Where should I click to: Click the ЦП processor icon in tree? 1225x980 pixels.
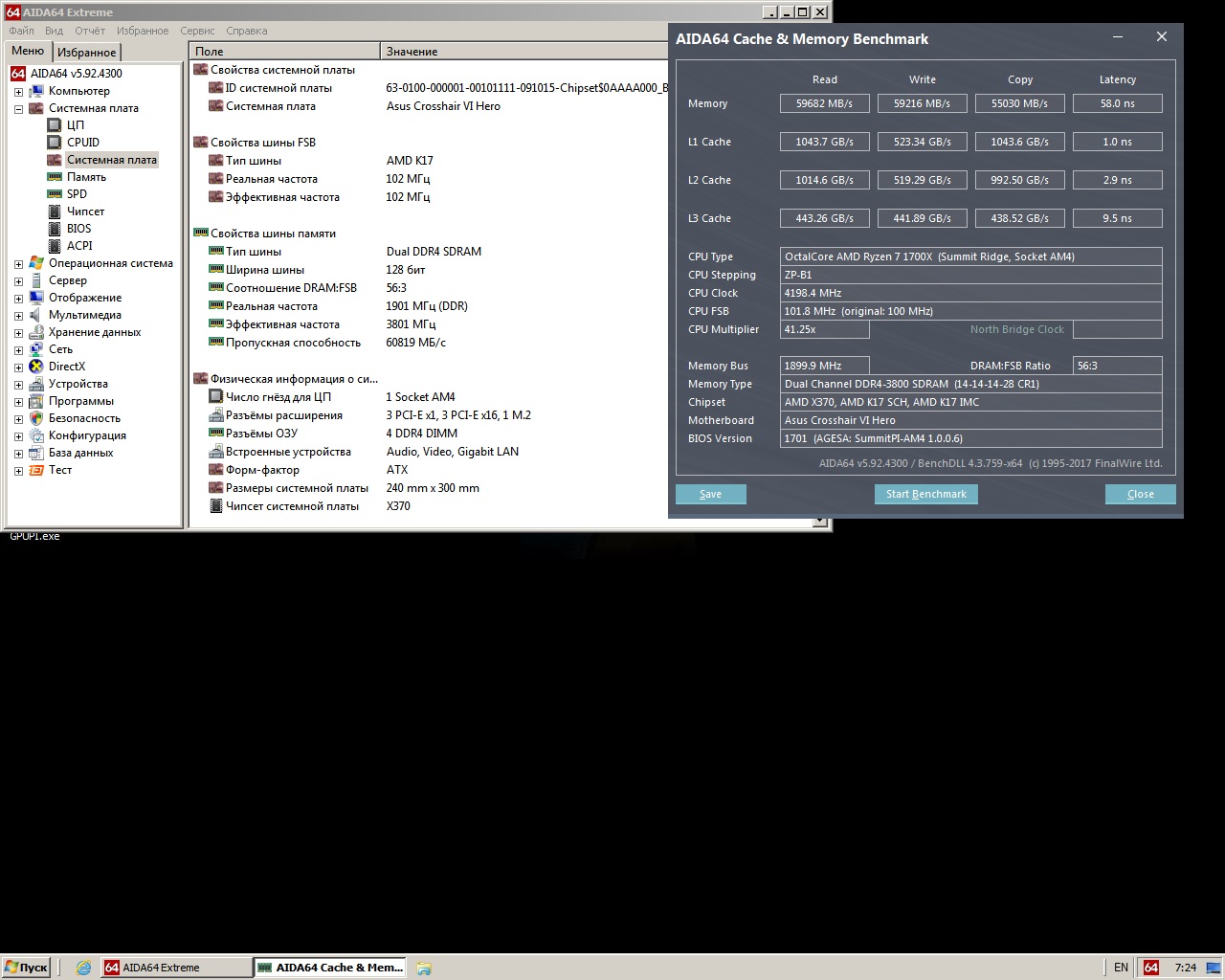tap(55, 125)
